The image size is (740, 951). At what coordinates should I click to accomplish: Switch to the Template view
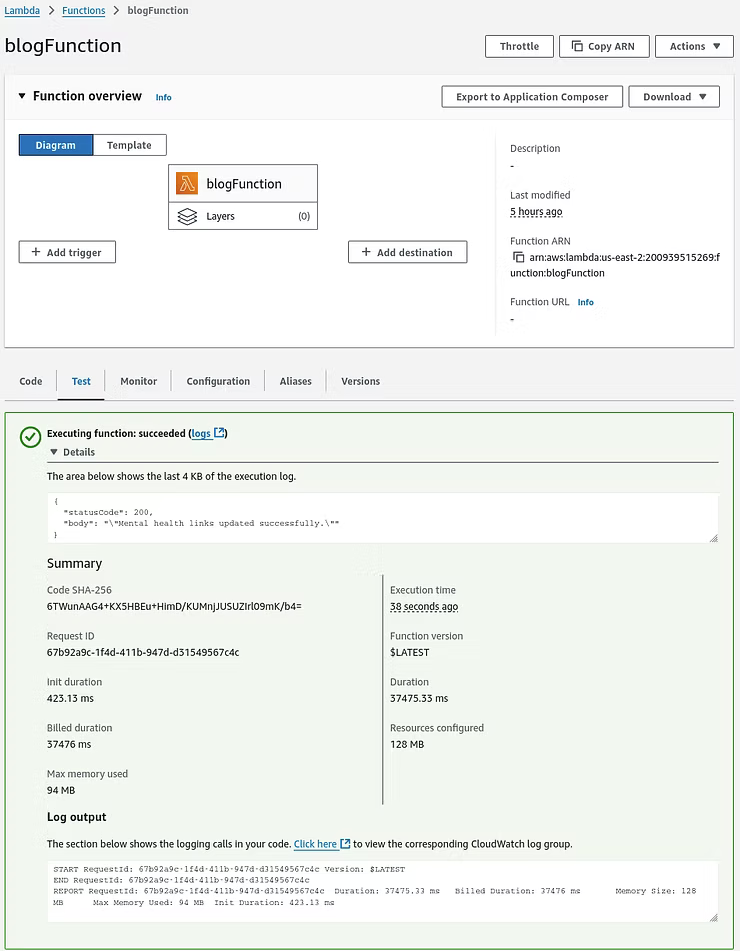[x=129, y=145]
